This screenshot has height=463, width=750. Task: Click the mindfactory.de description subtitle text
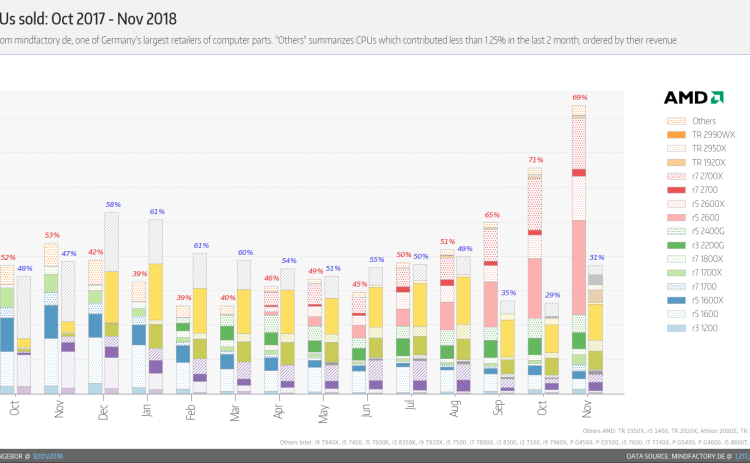coord(339,40)
